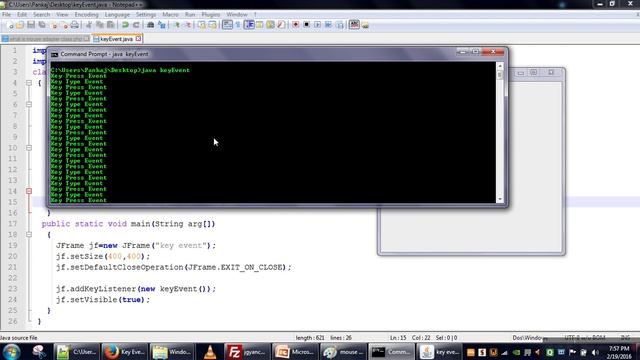Collapse the code fold at line 10
This screenshot has height=360, width=640.
pos(29,148)
